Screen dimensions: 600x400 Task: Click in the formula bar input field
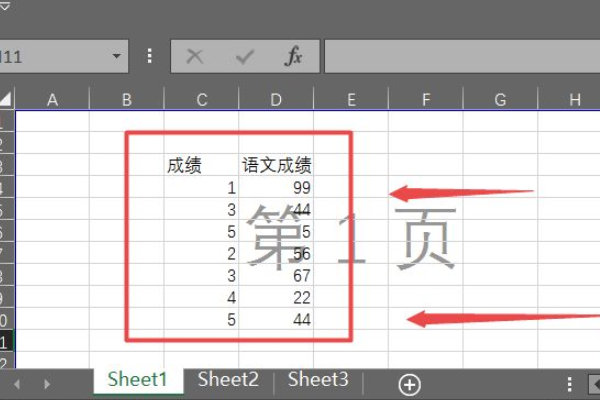point(460,57)
